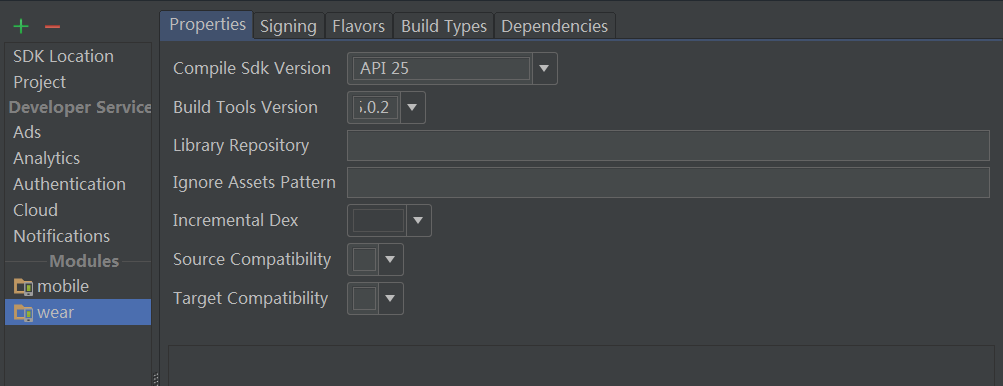1003x386 pixels.
Task: Expand the Source Compatibility dropdown arrow
Action: click(x=390, y=260)
